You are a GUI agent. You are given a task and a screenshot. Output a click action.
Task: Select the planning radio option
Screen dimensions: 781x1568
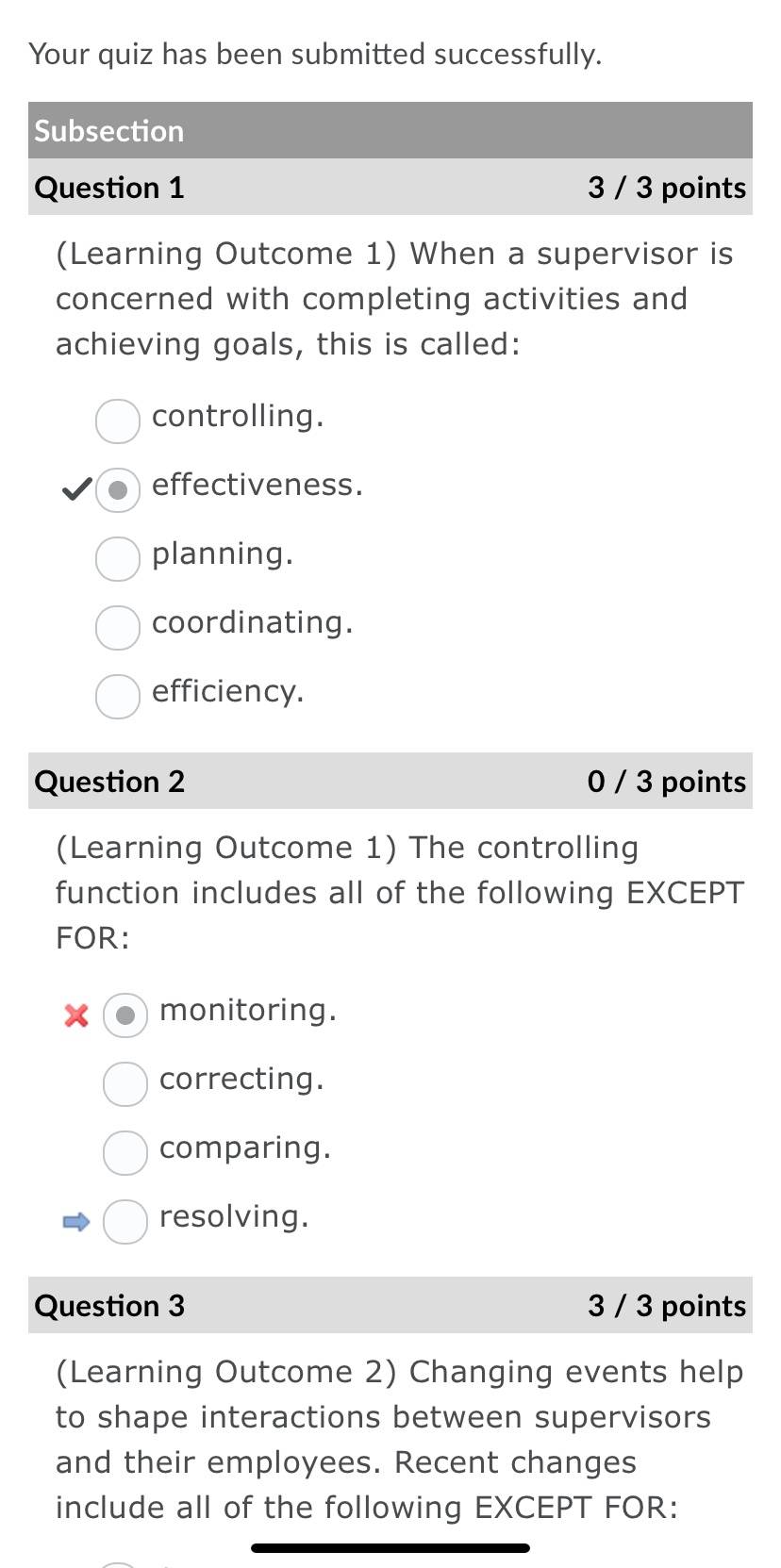tap(118, 558)
